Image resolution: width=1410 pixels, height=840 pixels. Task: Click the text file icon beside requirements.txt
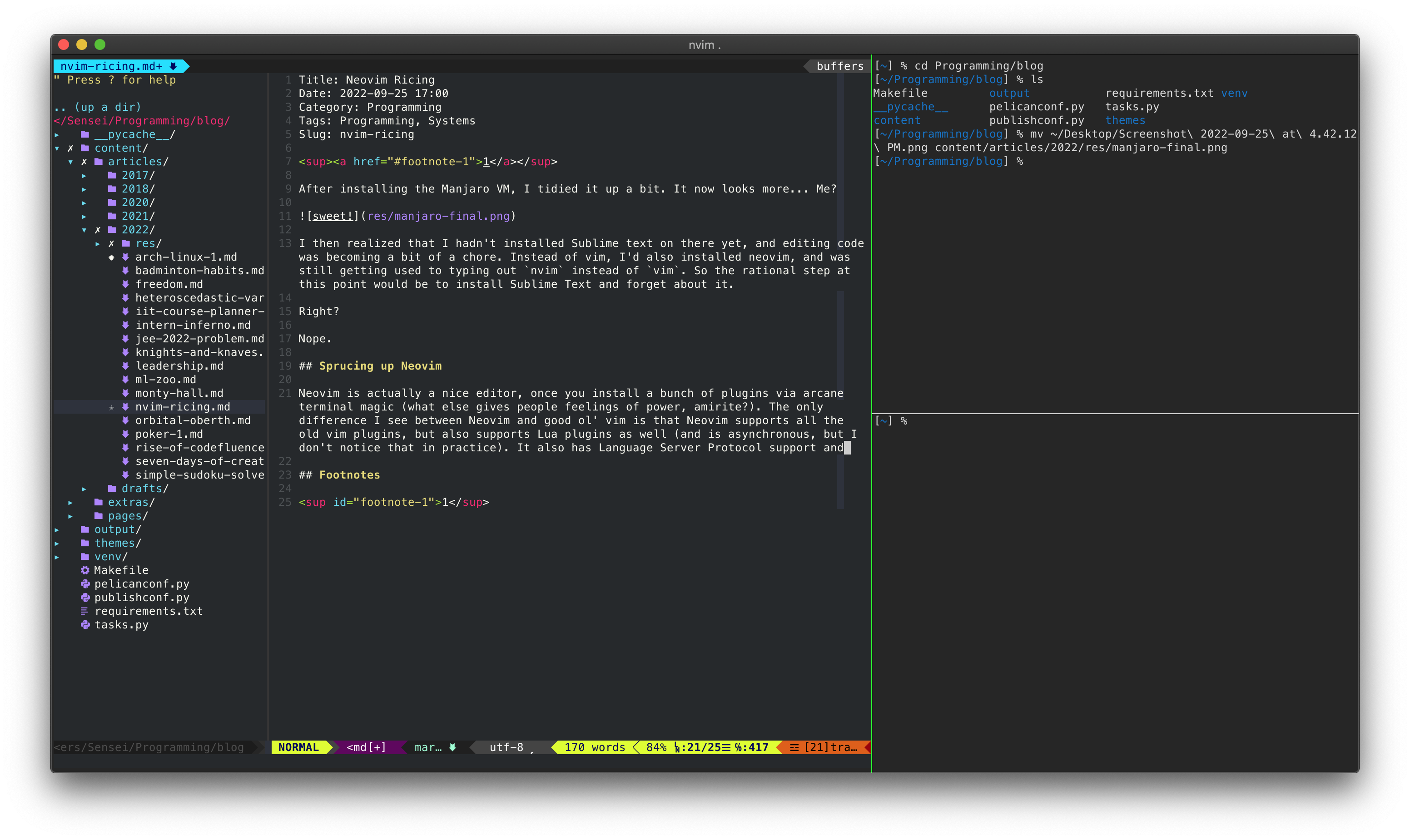[x=84, y=611]
